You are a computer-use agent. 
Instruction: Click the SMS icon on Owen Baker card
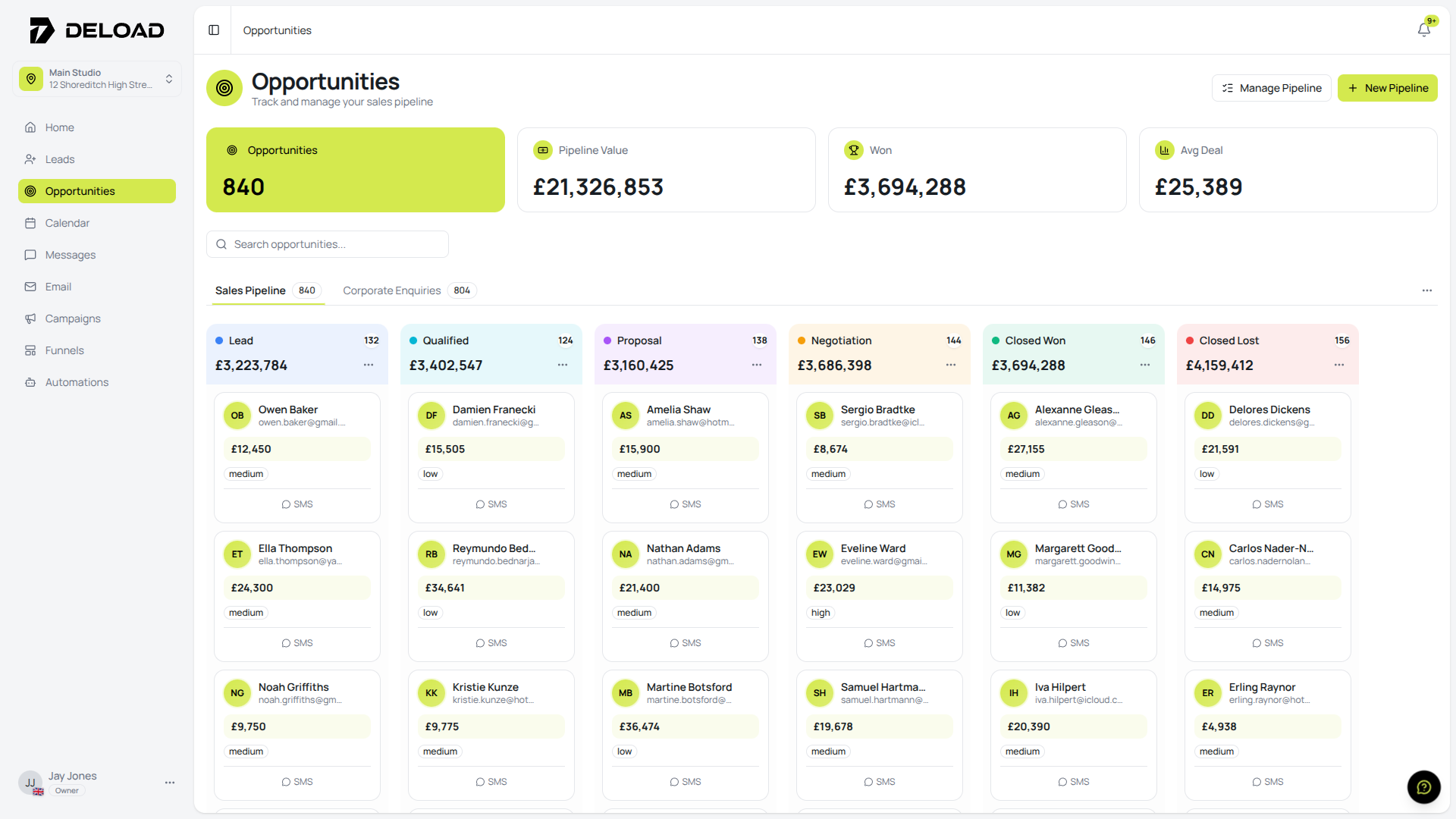[286, 504]
